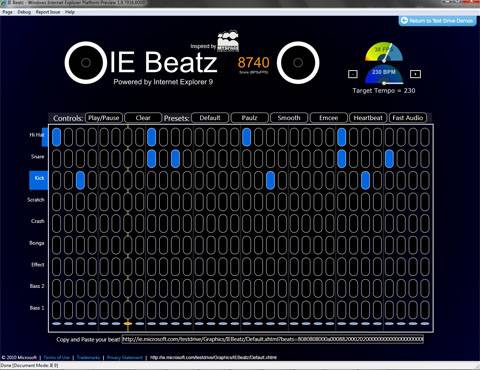
Task: Disable the last active Snare beat cell
Action: tap(389, 159)
